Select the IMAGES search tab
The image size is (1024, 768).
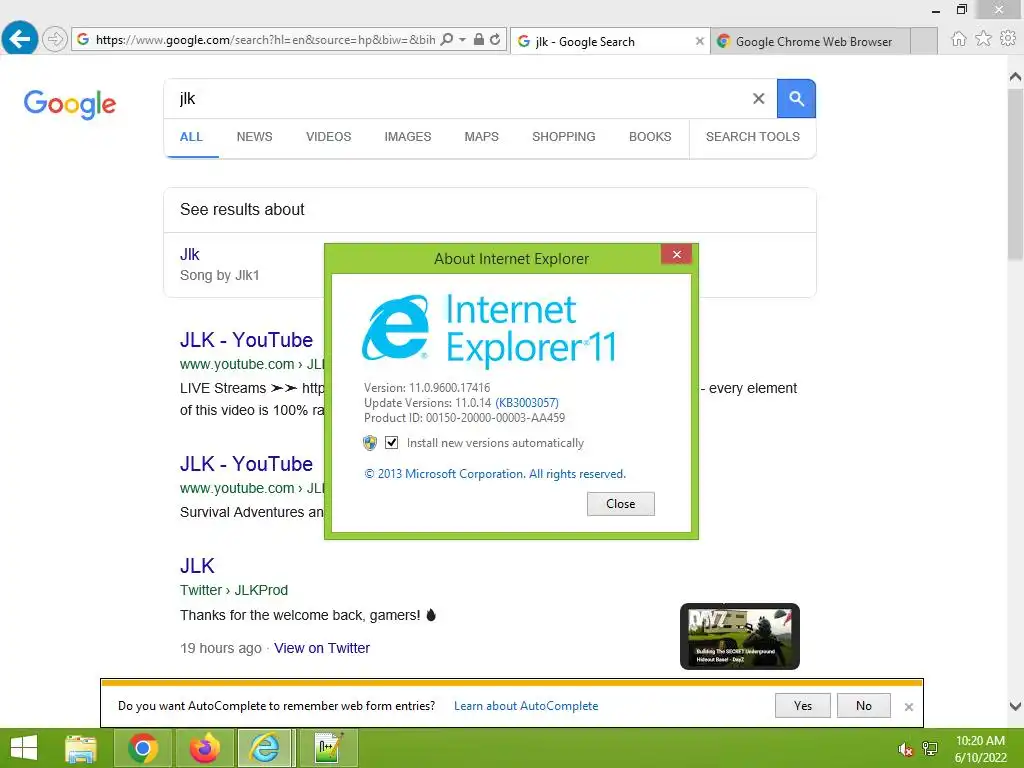(x=408, y=136)
